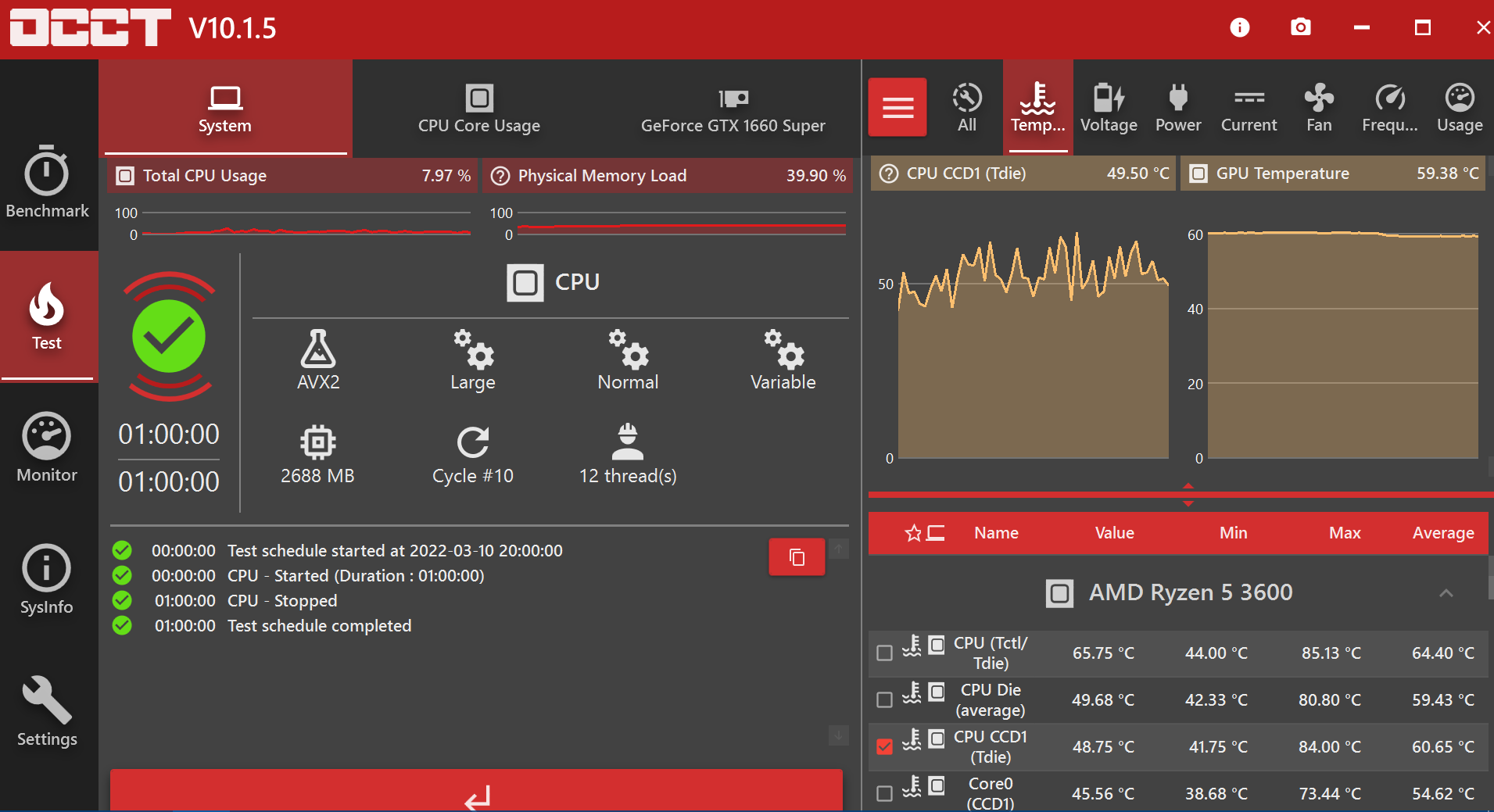
Task: Click the 60.65 °C average value
Action: pos(1443,747)
